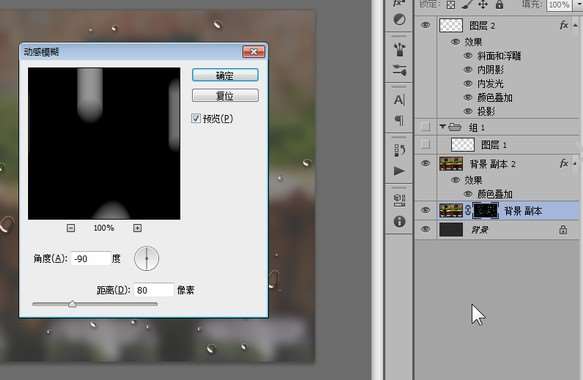
Task: Click lock position move icon
Action: tap(483, 4)
